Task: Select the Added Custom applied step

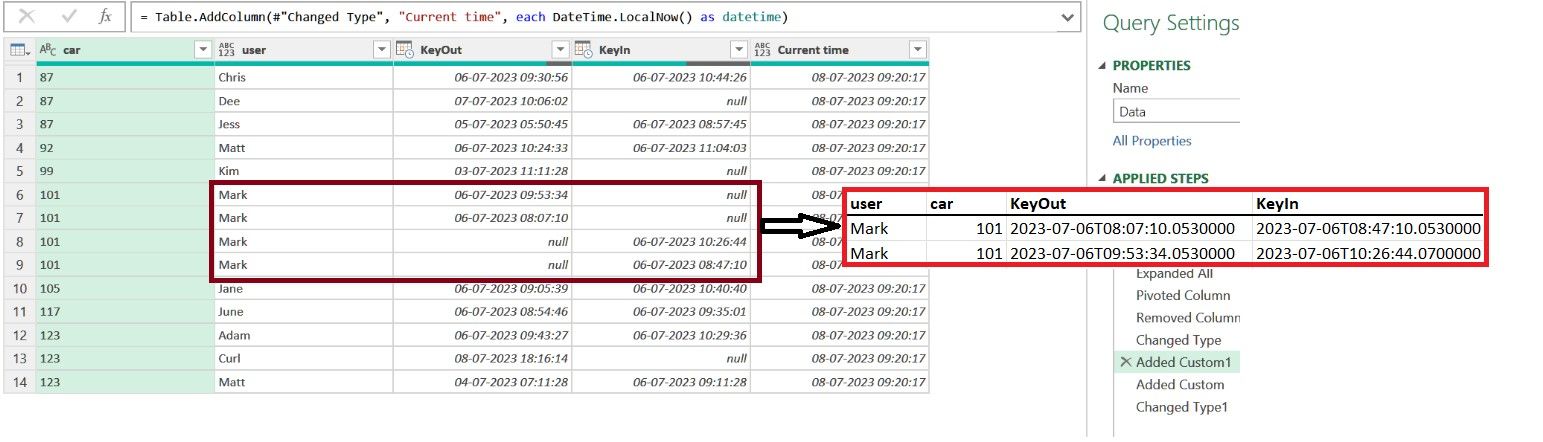Action: (1180, 384)
